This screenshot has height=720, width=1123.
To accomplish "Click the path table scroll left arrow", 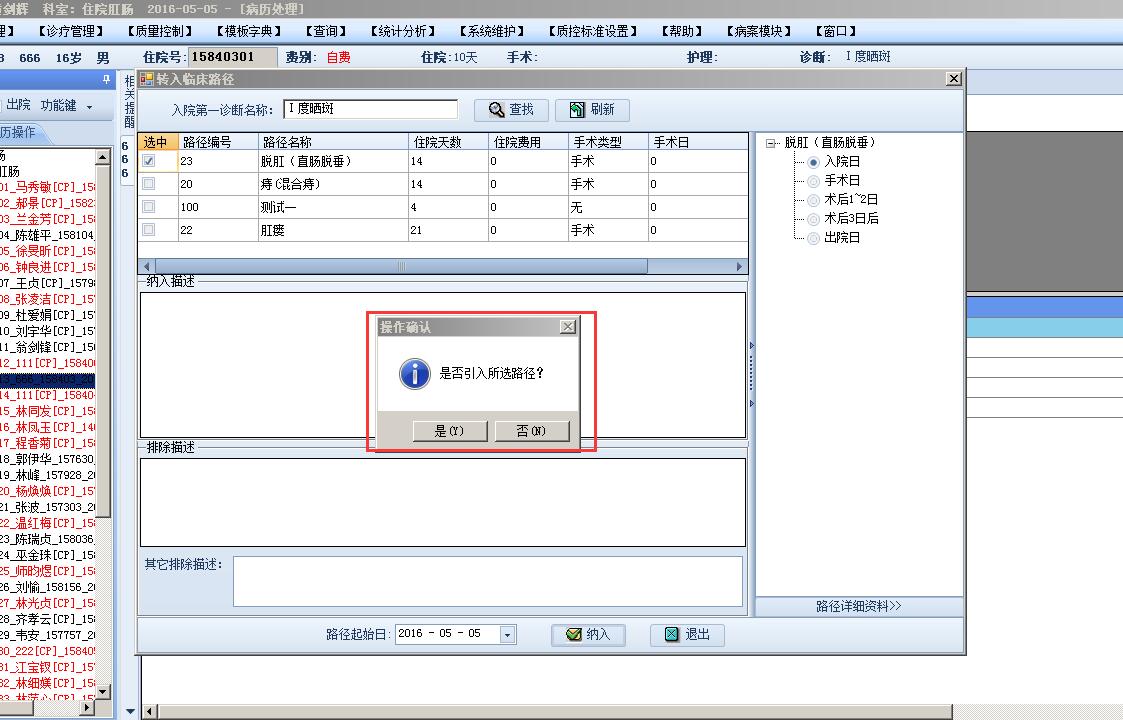I will [x=147, y=267].
